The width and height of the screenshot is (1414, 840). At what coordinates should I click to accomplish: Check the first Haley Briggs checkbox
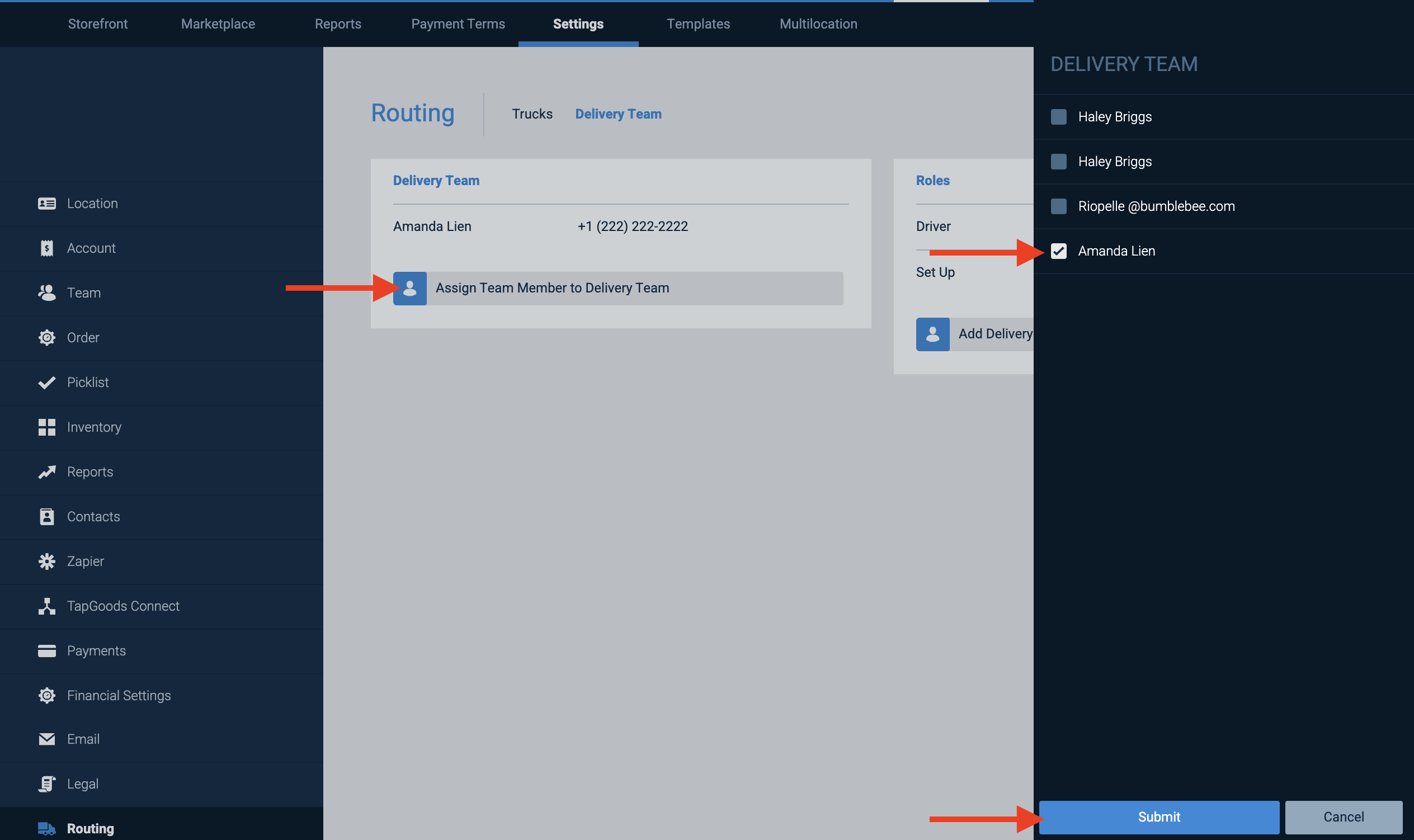(x=1058, y=117)
